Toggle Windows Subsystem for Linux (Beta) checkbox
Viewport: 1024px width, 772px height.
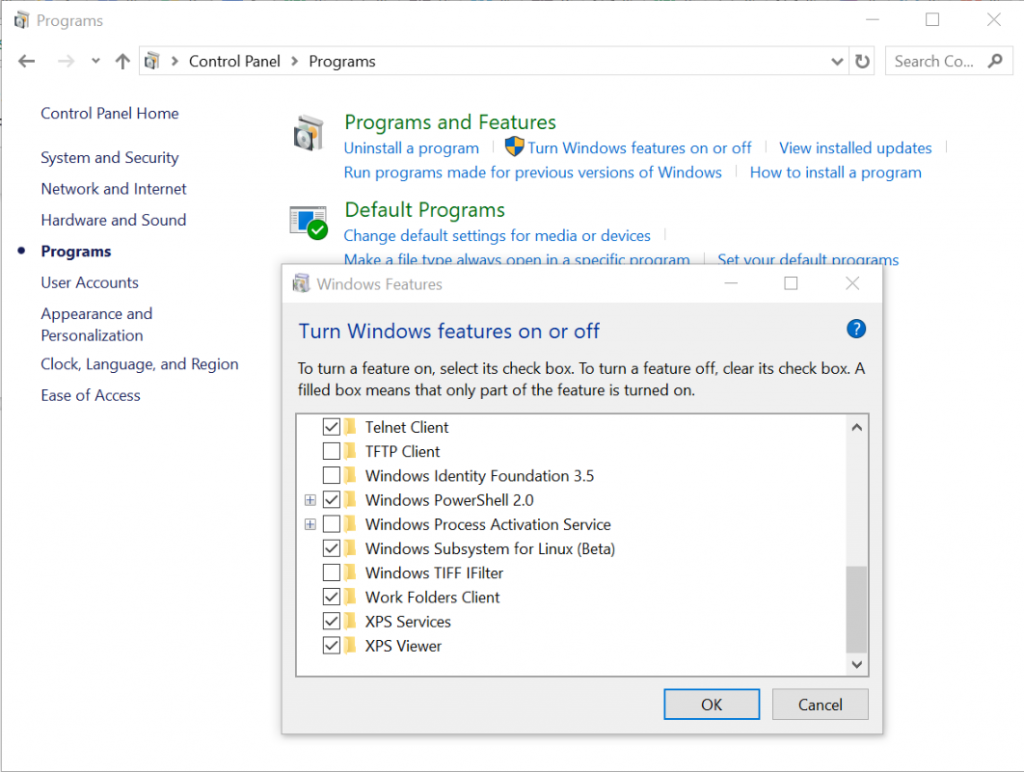click(331, 548)
